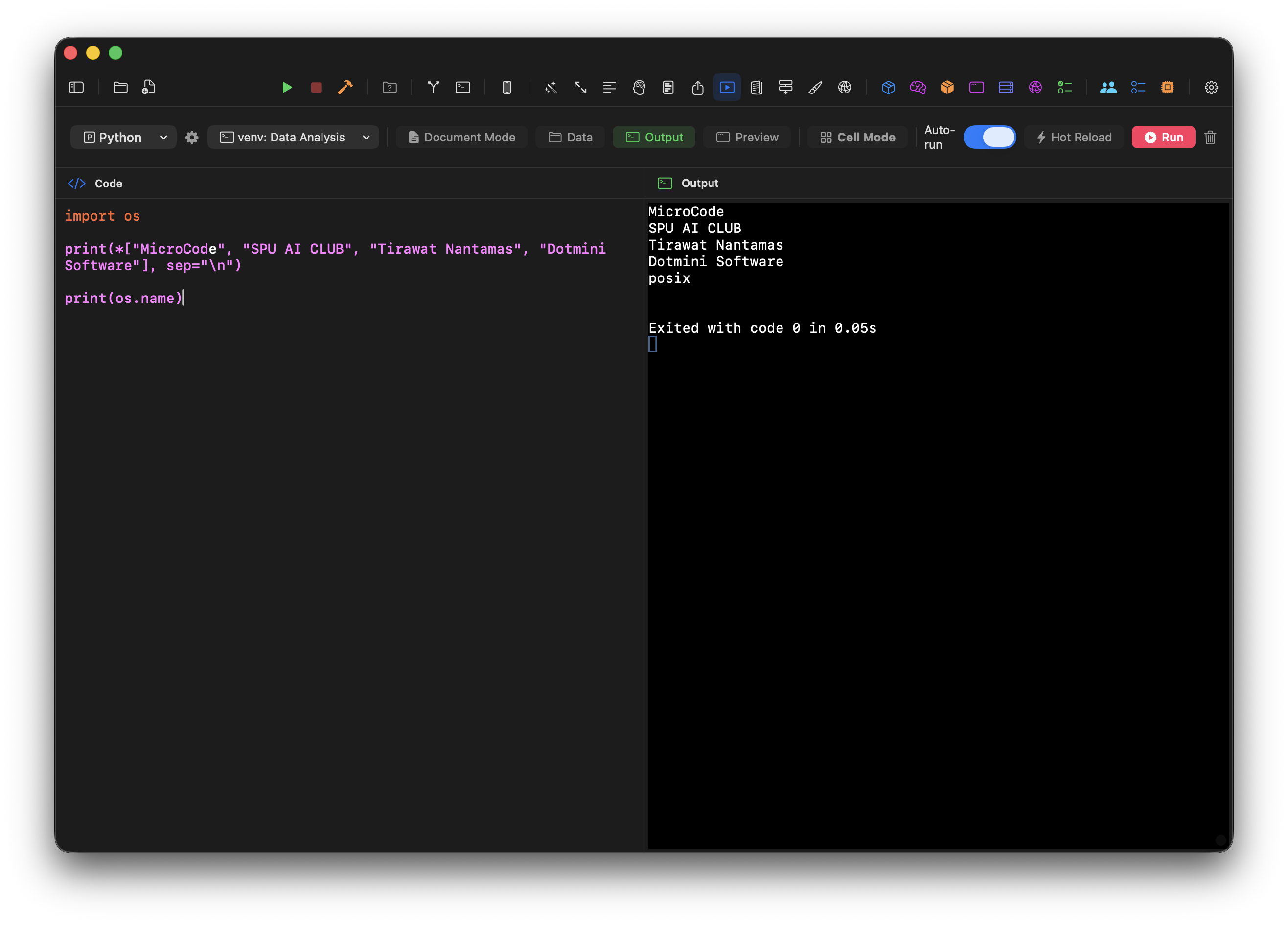
Task: Click the diagonal expand arrows icon
Action: [x=580, y=88]
